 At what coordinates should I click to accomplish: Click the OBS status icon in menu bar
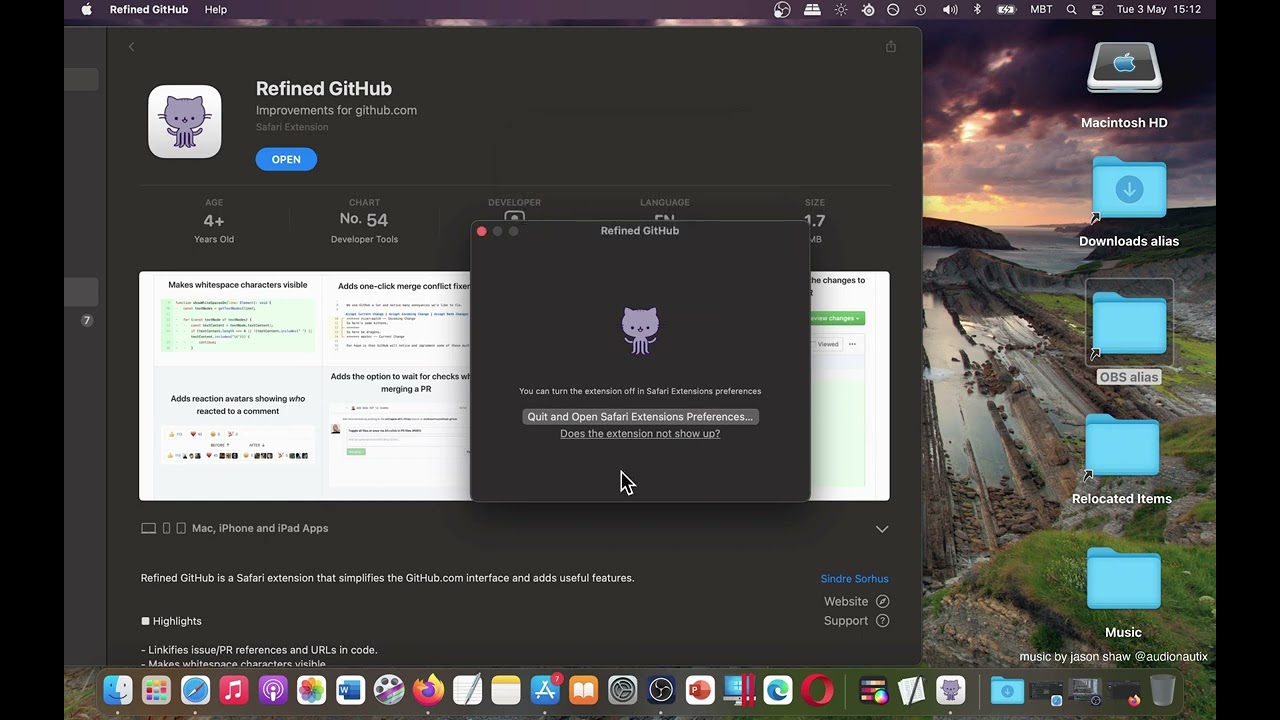click(782, 9)
